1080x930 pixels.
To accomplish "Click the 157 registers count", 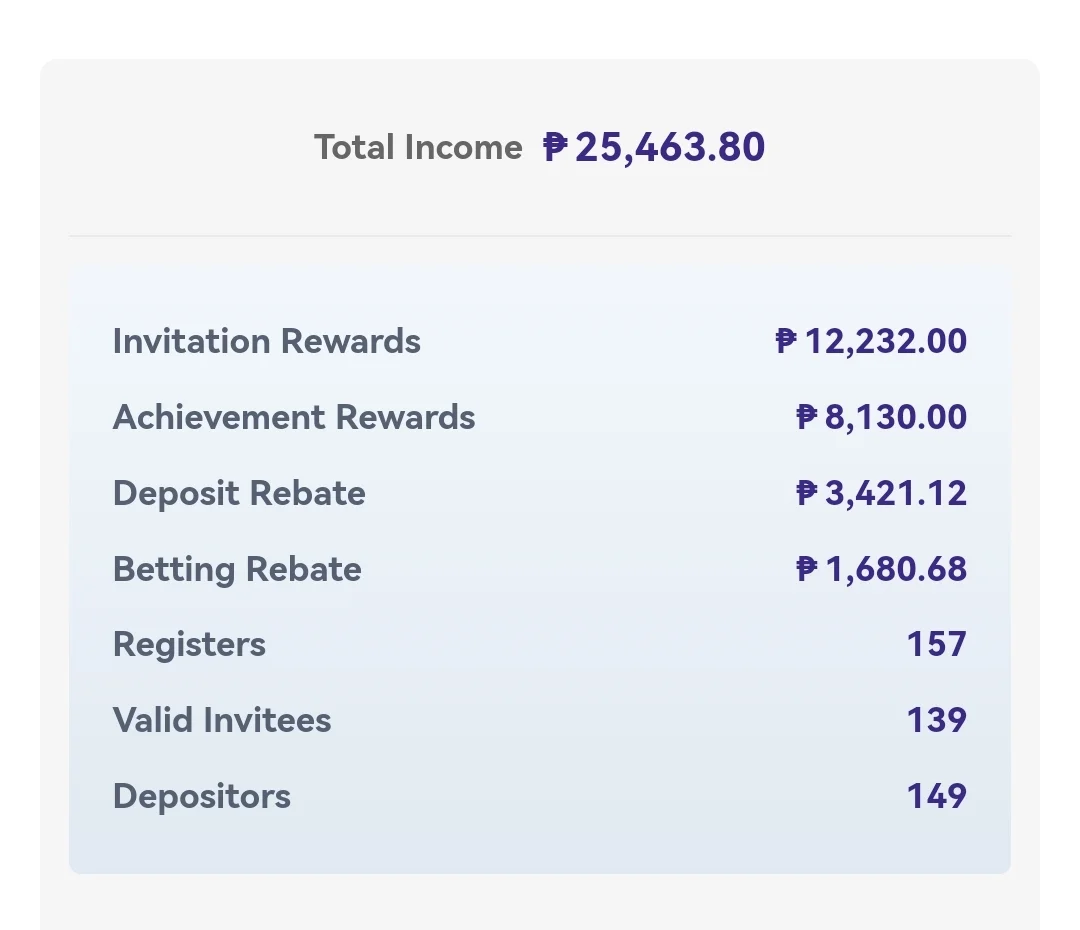I will (x=937, y=644).
